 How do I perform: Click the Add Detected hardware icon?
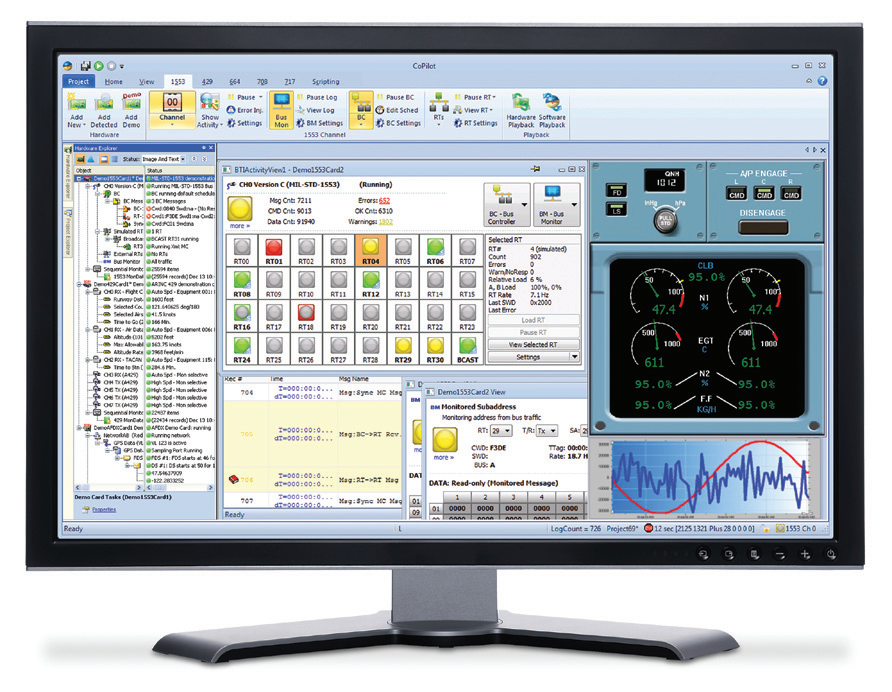[104, 106]
